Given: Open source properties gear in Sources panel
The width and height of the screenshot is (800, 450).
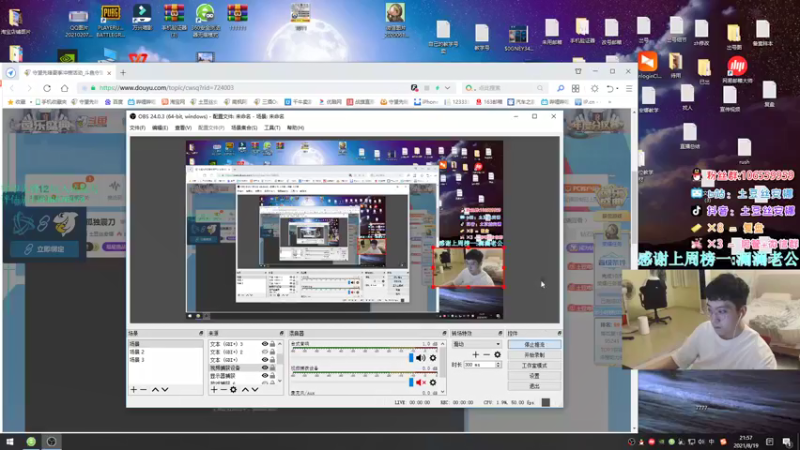Looking at the screenshot, I should [233, 390].
